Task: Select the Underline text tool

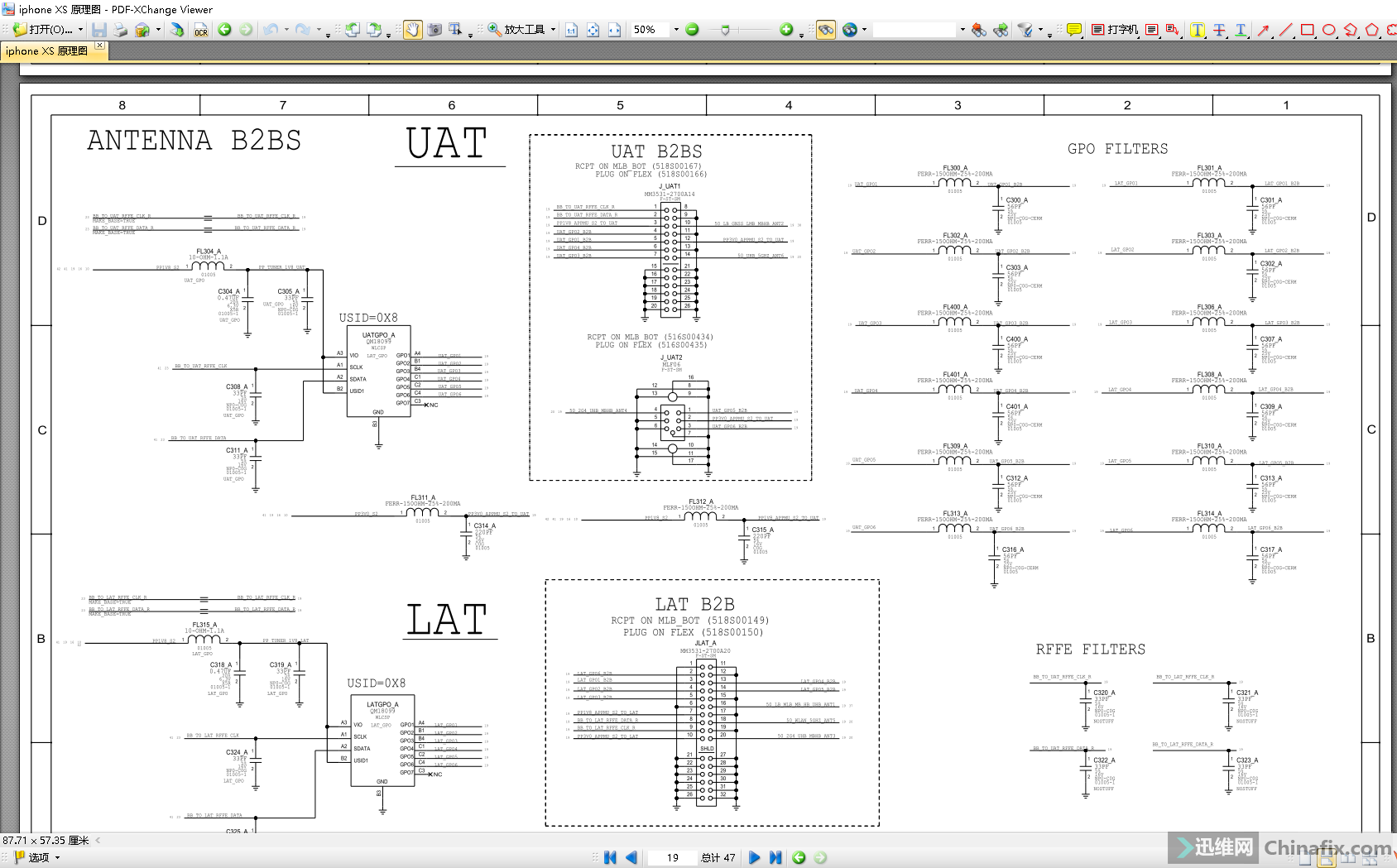Action: [x=1241, y=30]
